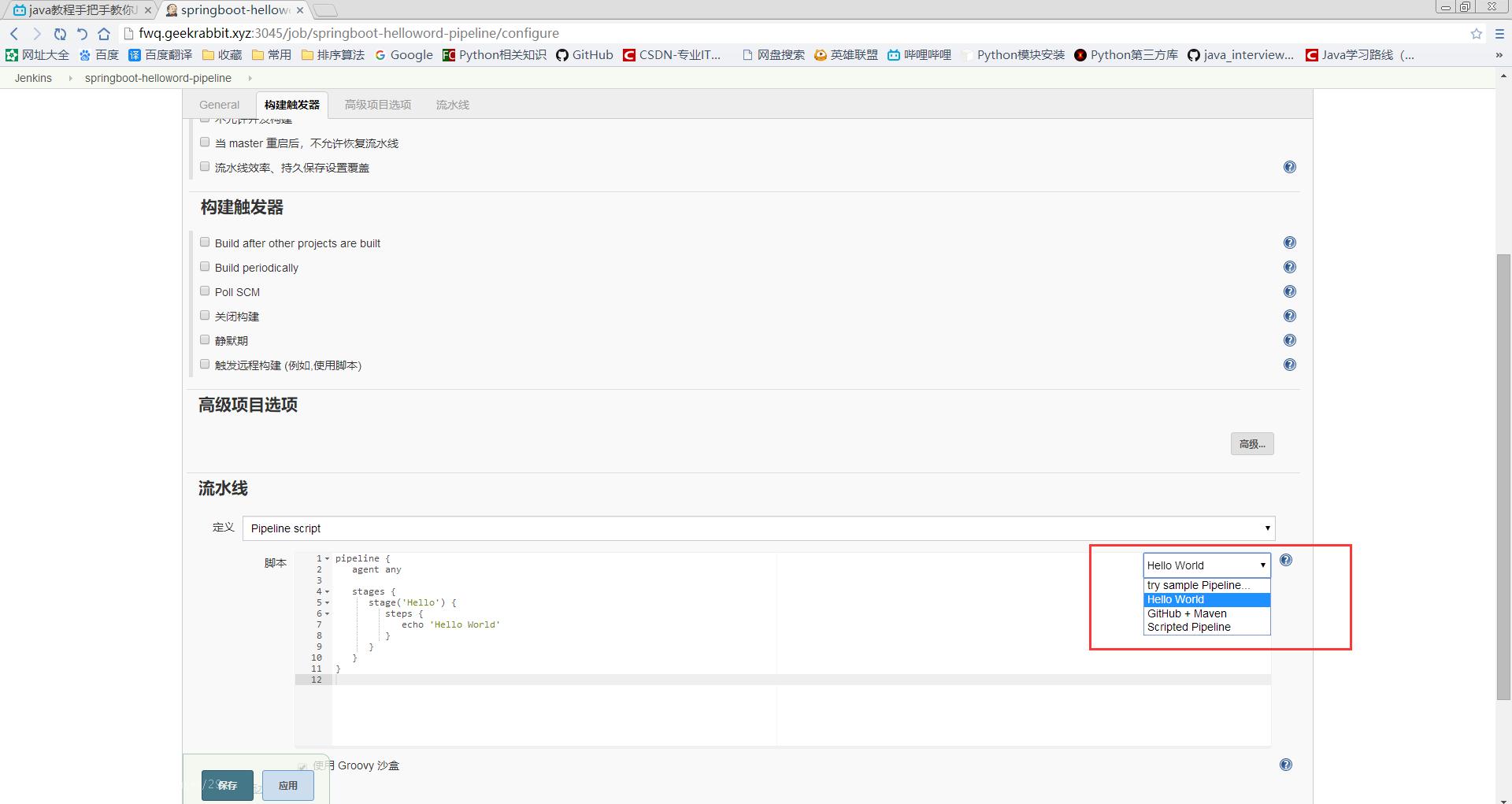Click 高级... advanced button
1512x804 pixels.
1252,444
